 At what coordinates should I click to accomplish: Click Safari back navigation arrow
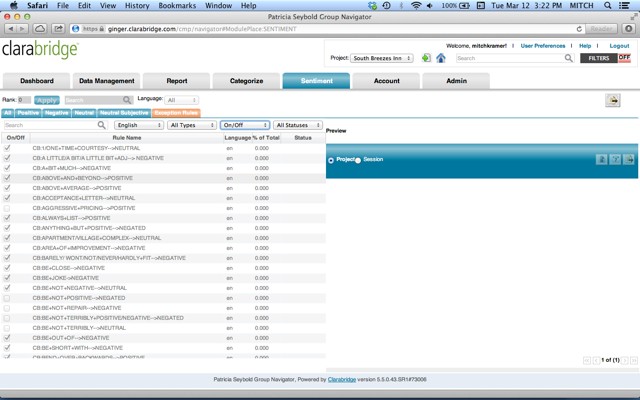[x=11, y=29]
